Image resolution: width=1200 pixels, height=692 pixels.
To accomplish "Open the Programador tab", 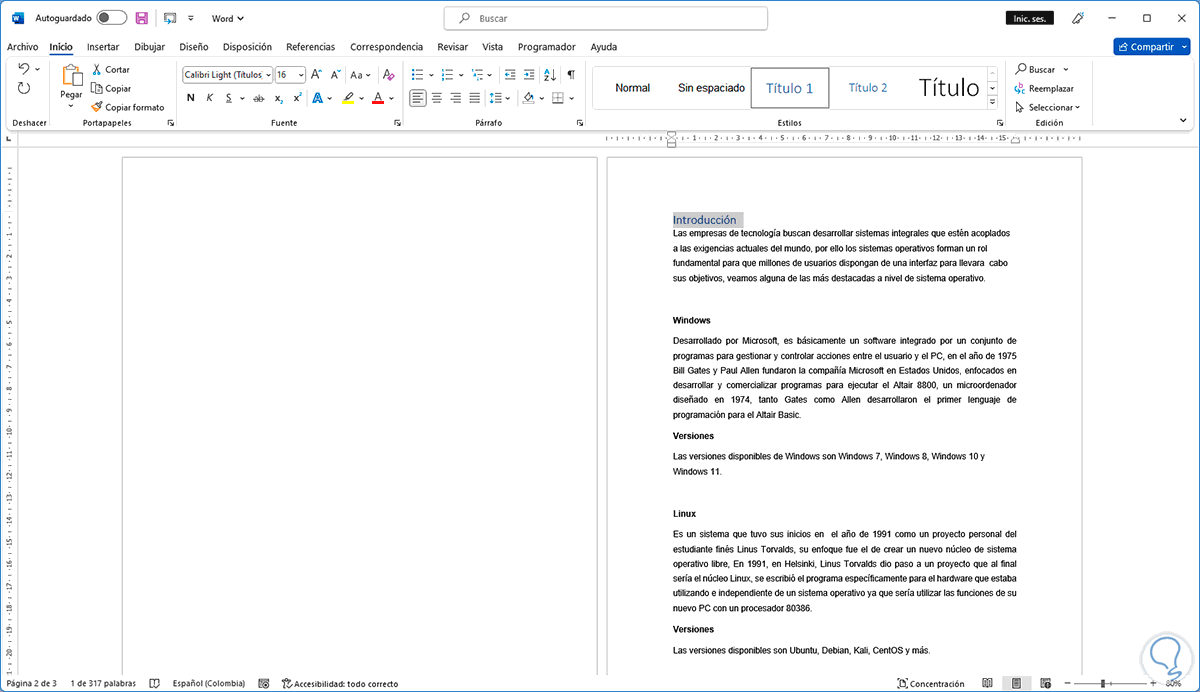I will 546,47.
